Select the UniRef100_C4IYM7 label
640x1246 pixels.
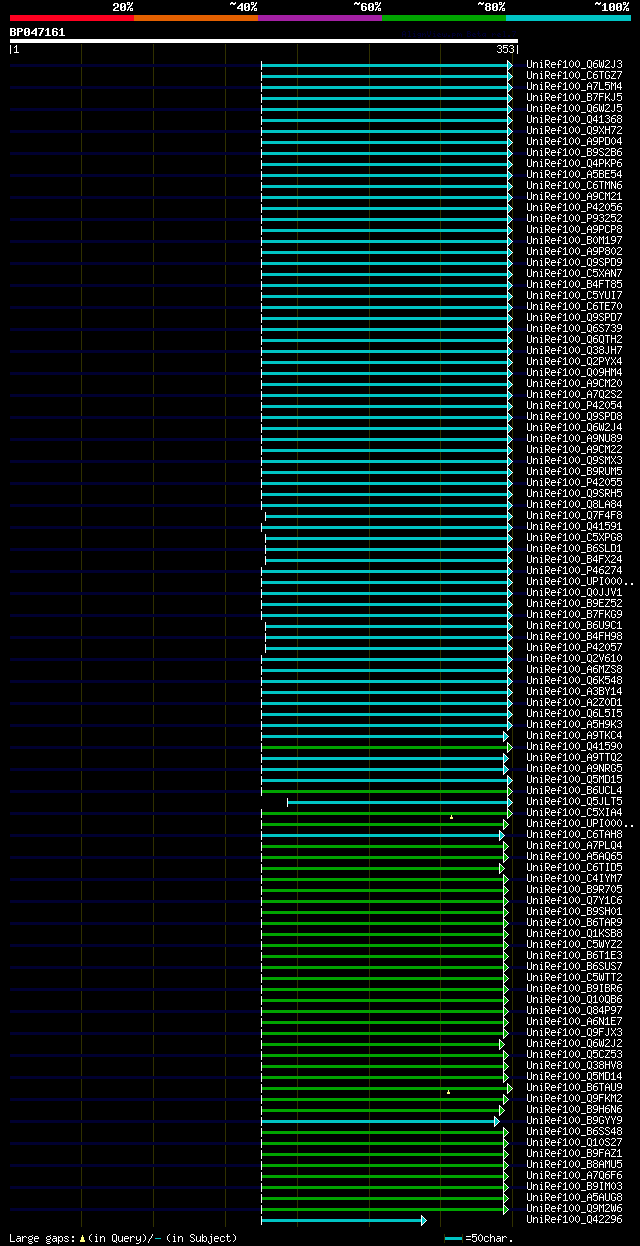(574, 878)
